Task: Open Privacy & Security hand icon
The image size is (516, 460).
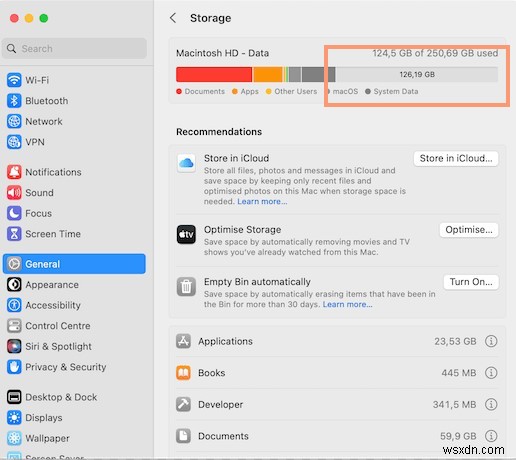Action: (14, 367)
